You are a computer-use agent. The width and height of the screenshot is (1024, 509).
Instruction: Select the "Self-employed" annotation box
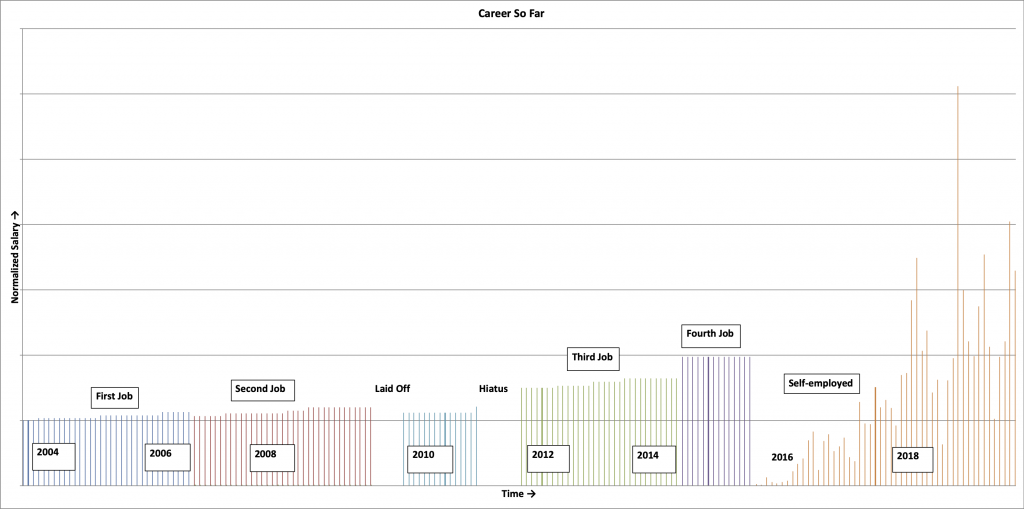(821, 384)
